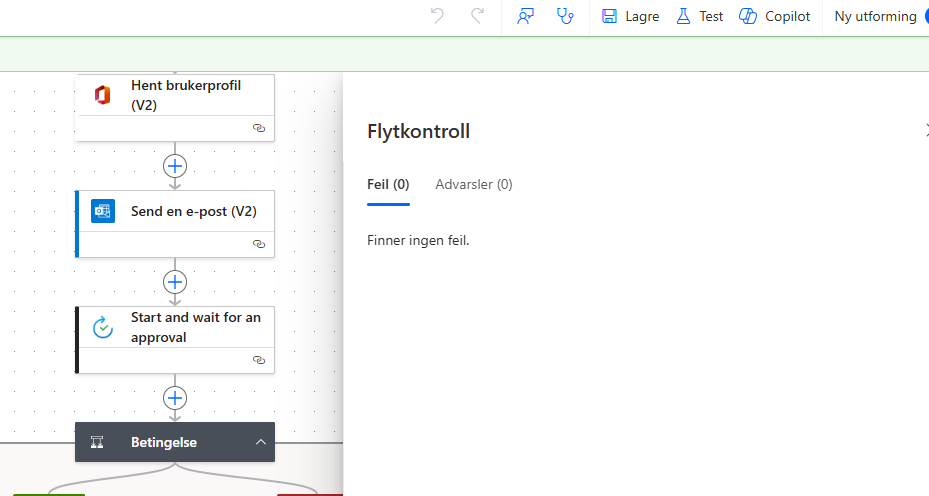The image size is (929, 496).
Task: Click connection link icon on Hent brukerprofil
Action: coord(259,128)
